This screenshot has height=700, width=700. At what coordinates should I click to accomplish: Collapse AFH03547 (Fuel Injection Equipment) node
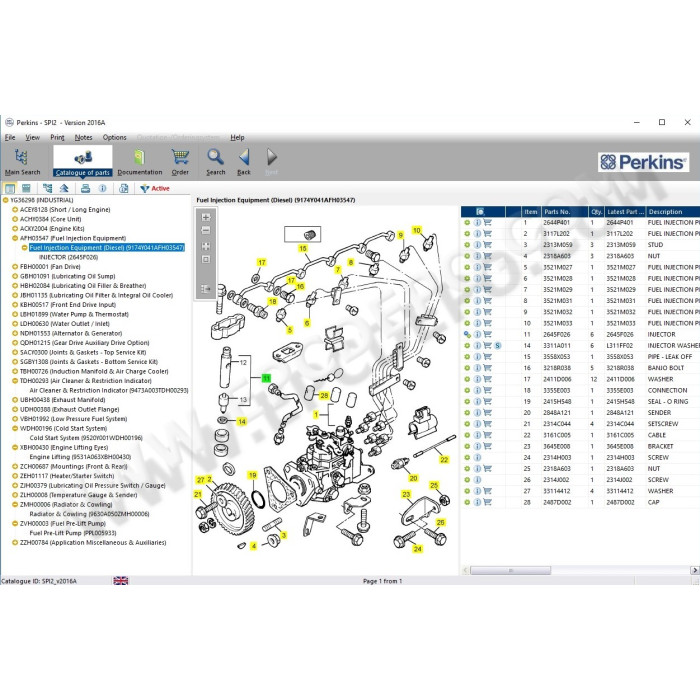coord(15,238)
